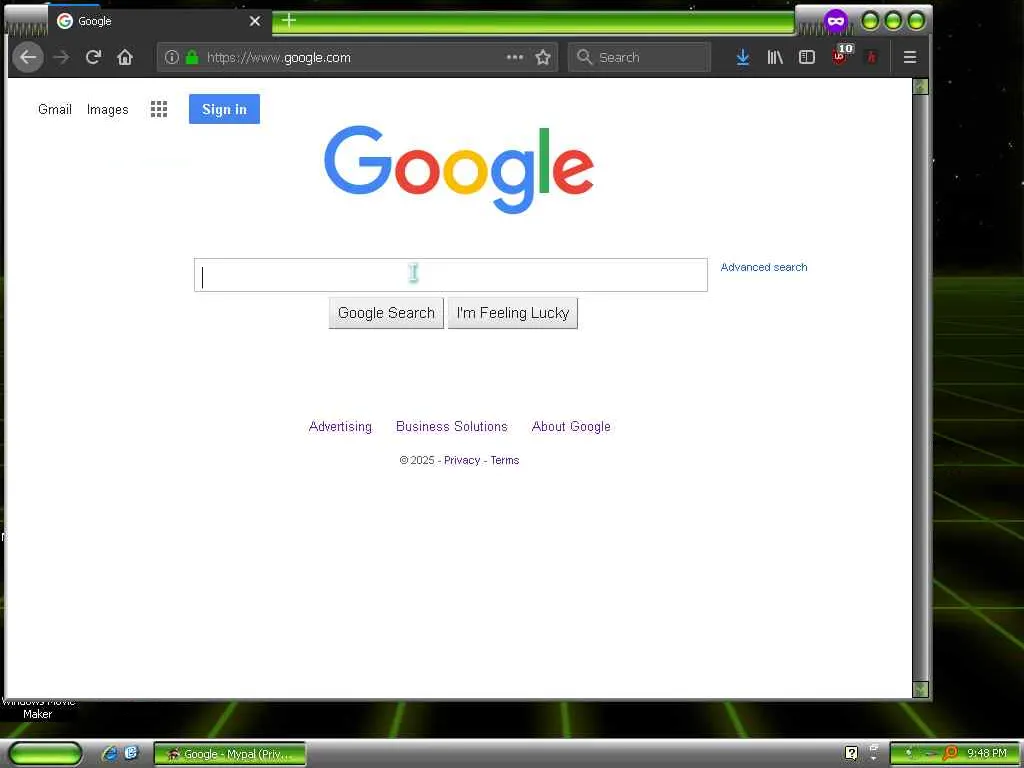
Task: Click the taskbar clock showing 9:48 PM
Action: tap(987, 754)
